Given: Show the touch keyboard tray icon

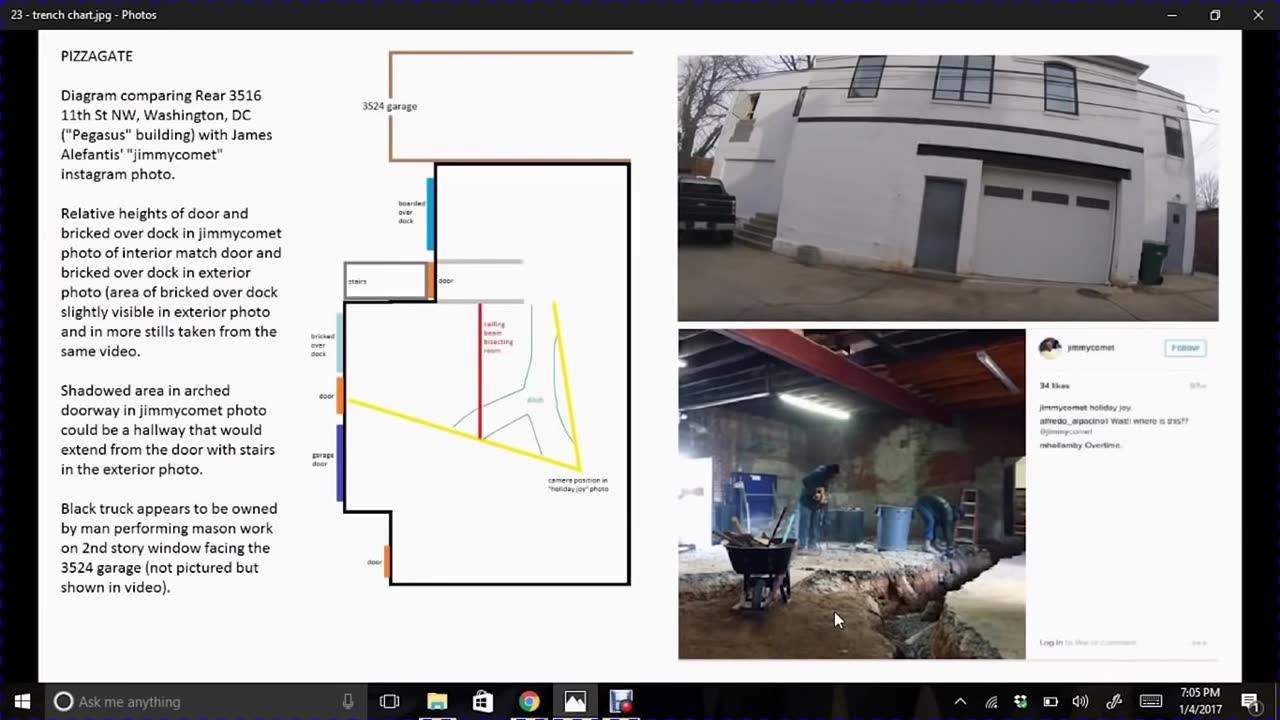Looking at the screenshot, I should coord(1150,701).
